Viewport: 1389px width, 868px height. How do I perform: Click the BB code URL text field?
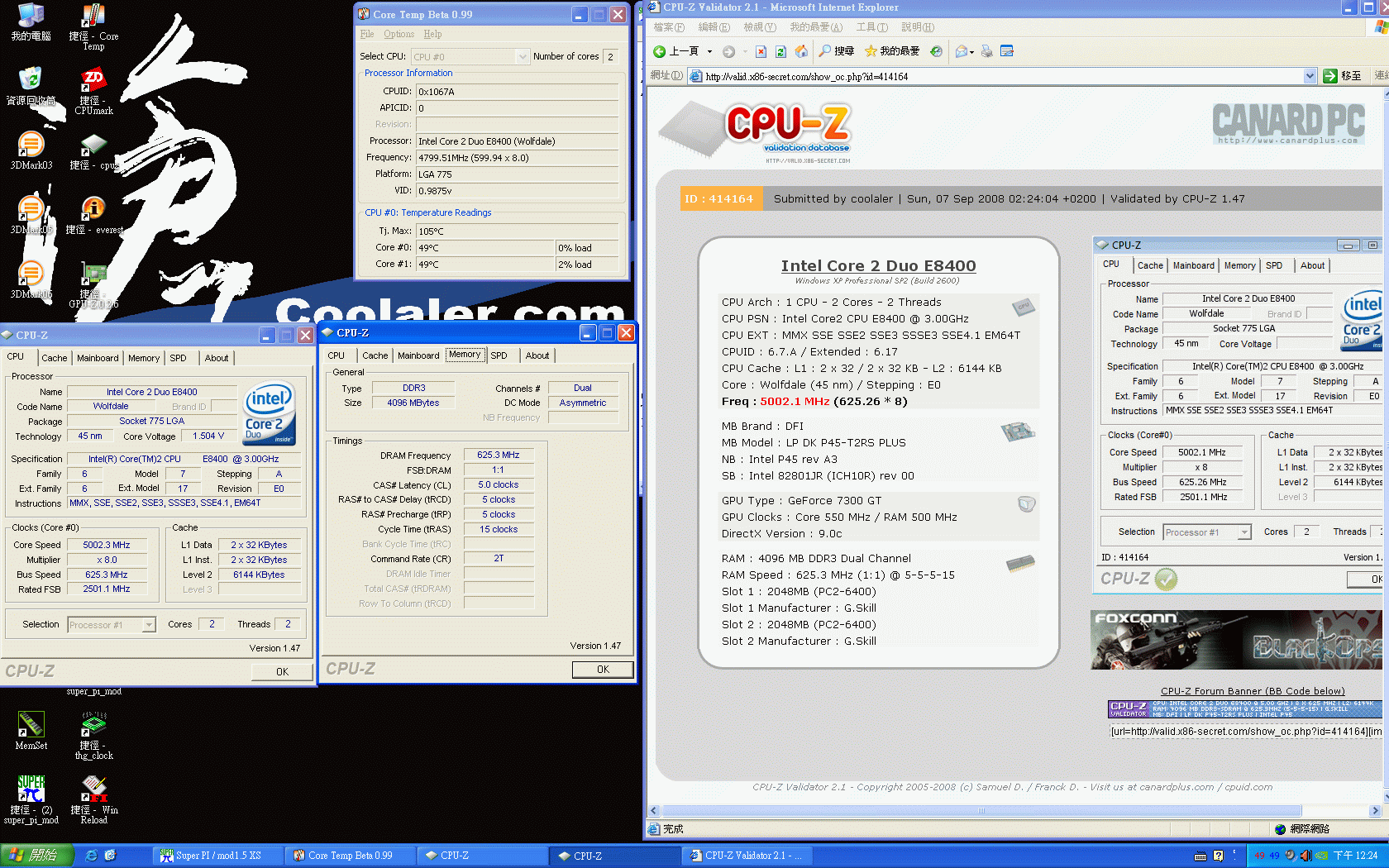click(1245, 732)
